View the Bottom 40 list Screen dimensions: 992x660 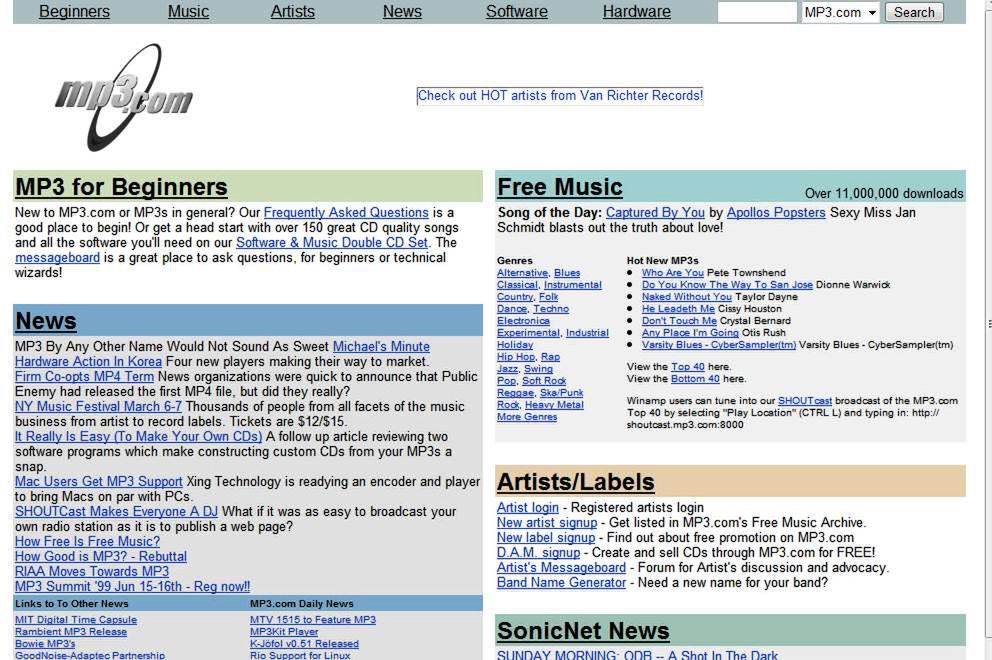click(x=695, y=379)
